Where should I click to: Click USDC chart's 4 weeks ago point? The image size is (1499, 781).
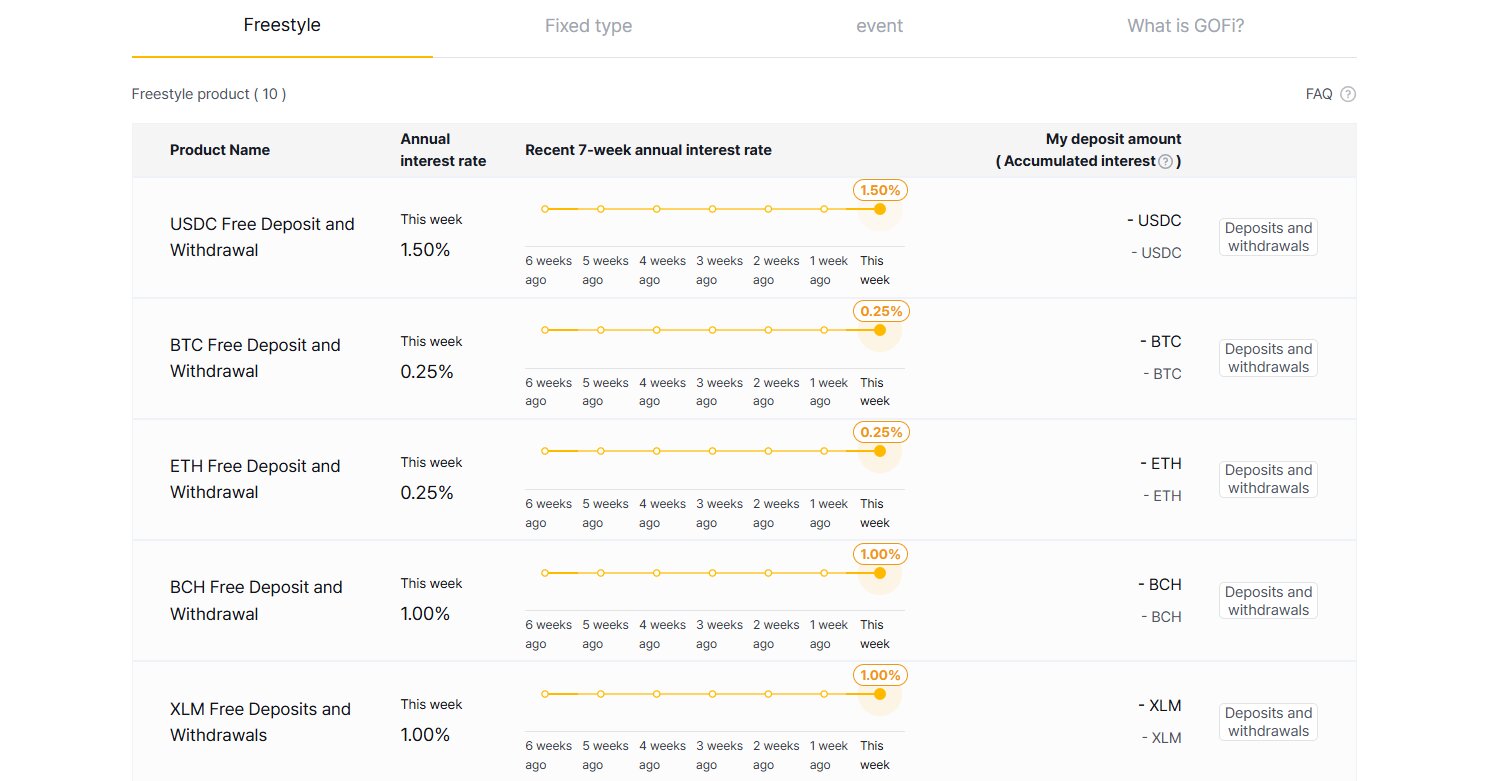[656, 209]
